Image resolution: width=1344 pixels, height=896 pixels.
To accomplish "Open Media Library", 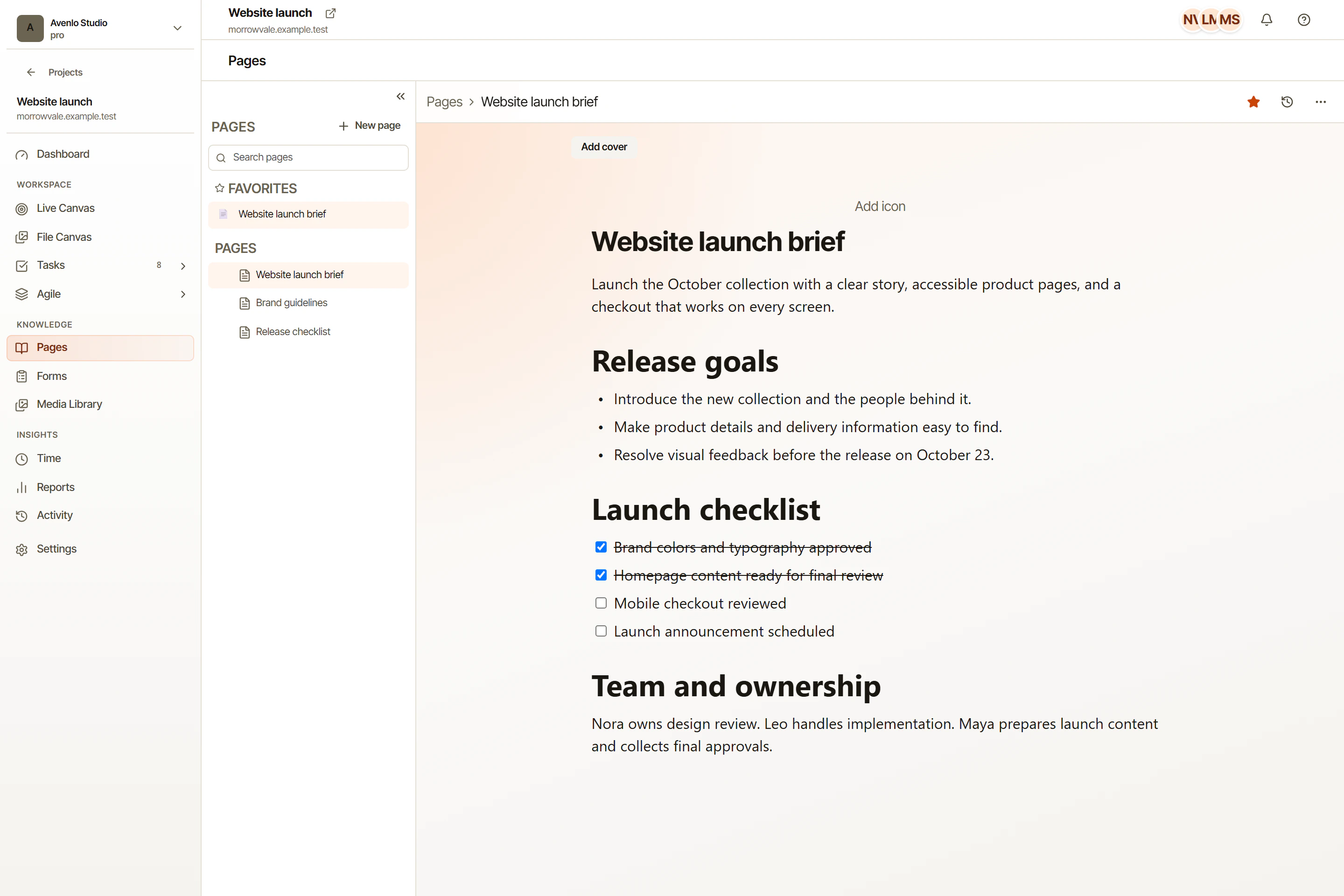I will pyautogui.click(x=101, y=405).
